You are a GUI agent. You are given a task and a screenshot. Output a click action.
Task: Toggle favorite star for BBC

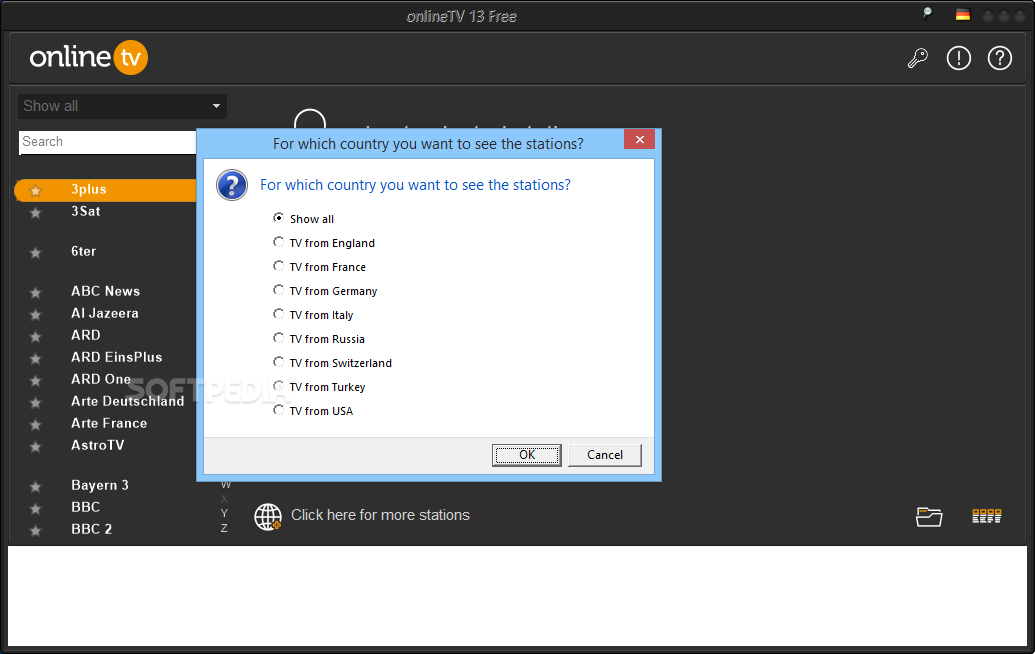pyautogui.click(x=36, y=509)
